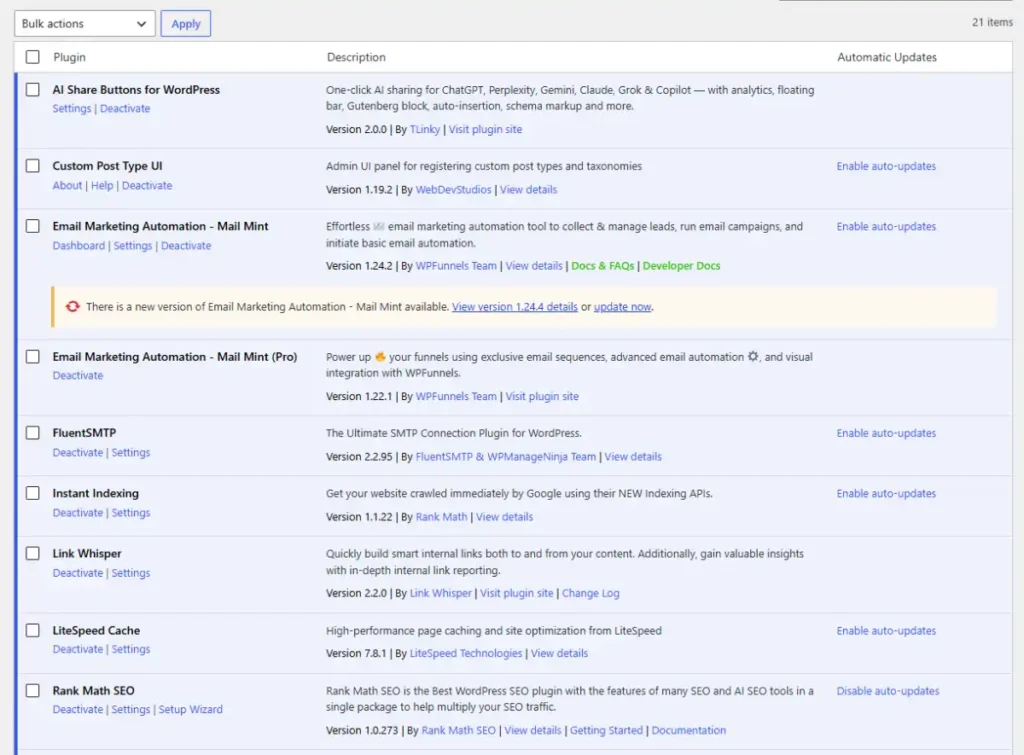The height and width of the screenshot is (755, 1024).
Task: Open Rank Math SEO Setup Wizard
Action: coord(191,709)
